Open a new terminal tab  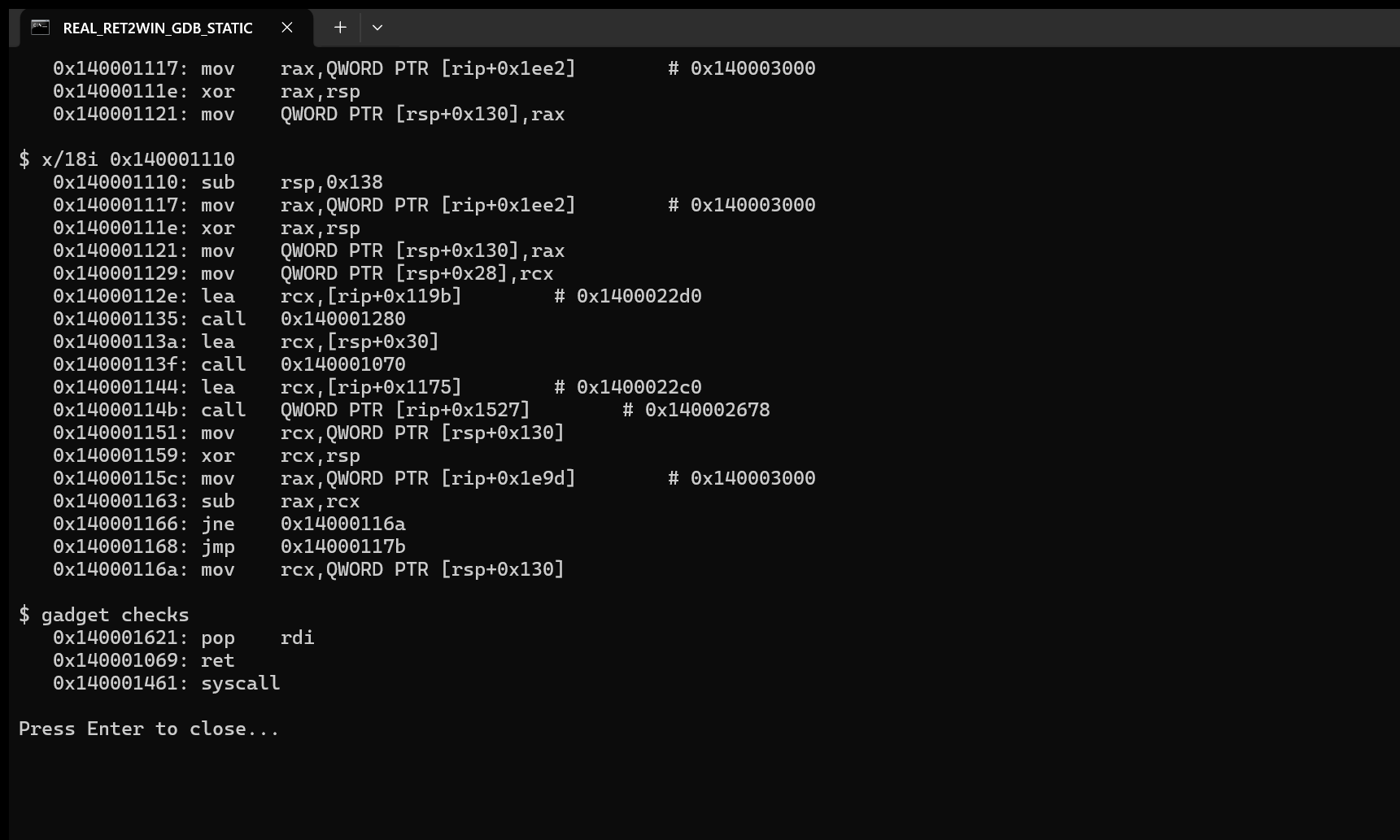tap(340, 28)
